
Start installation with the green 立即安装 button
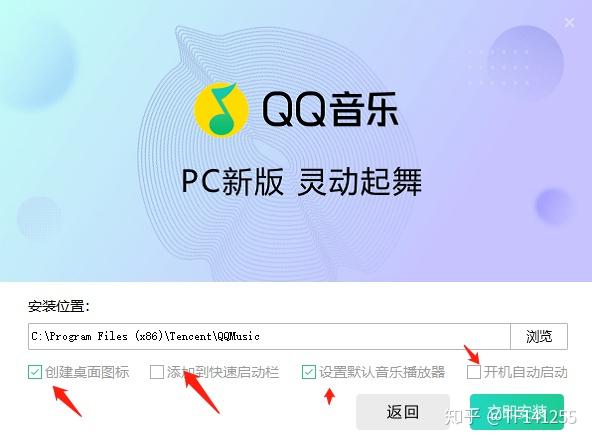point(517,412)
